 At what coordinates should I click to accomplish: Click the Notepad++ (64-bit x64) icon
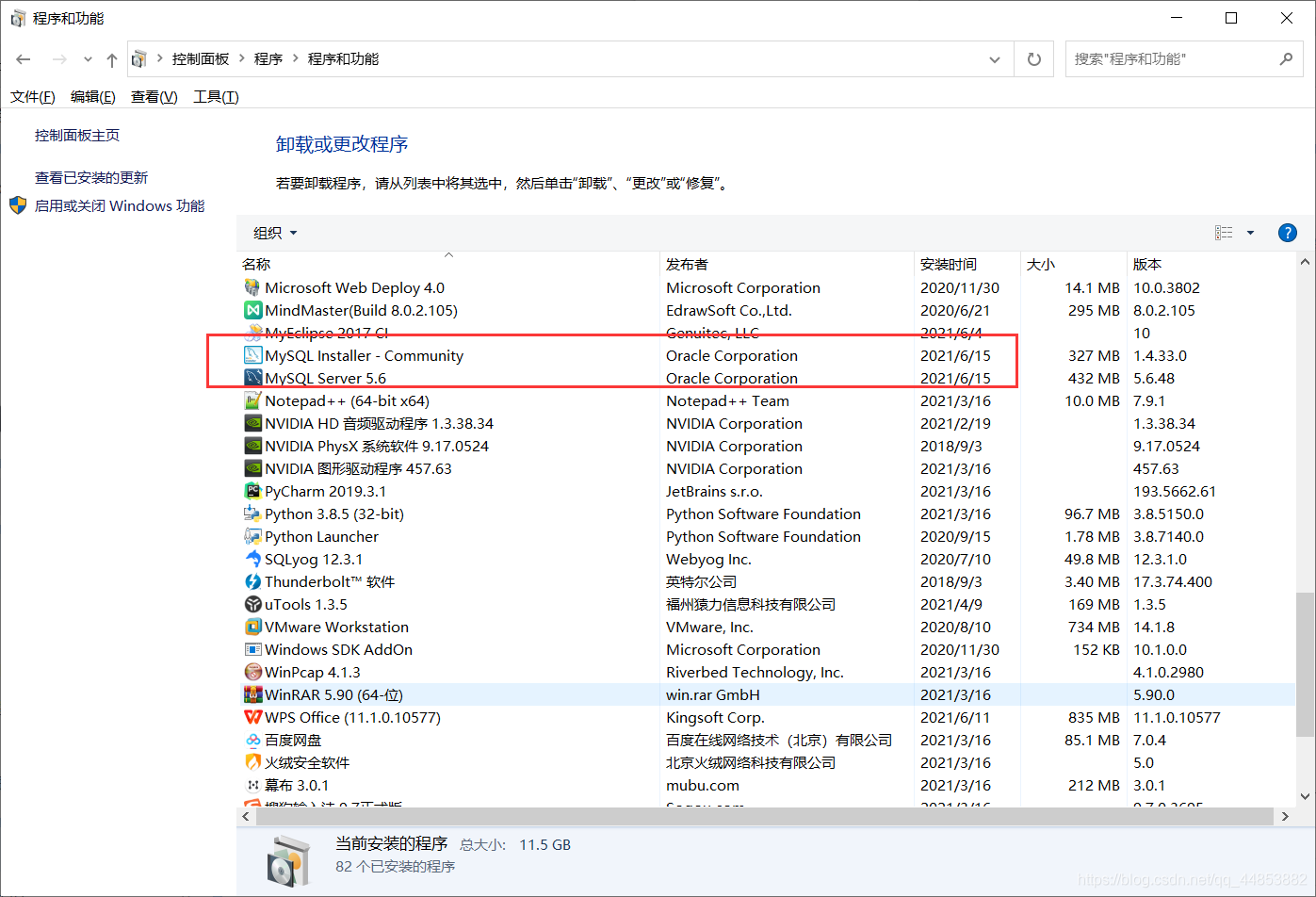[252, 400]
